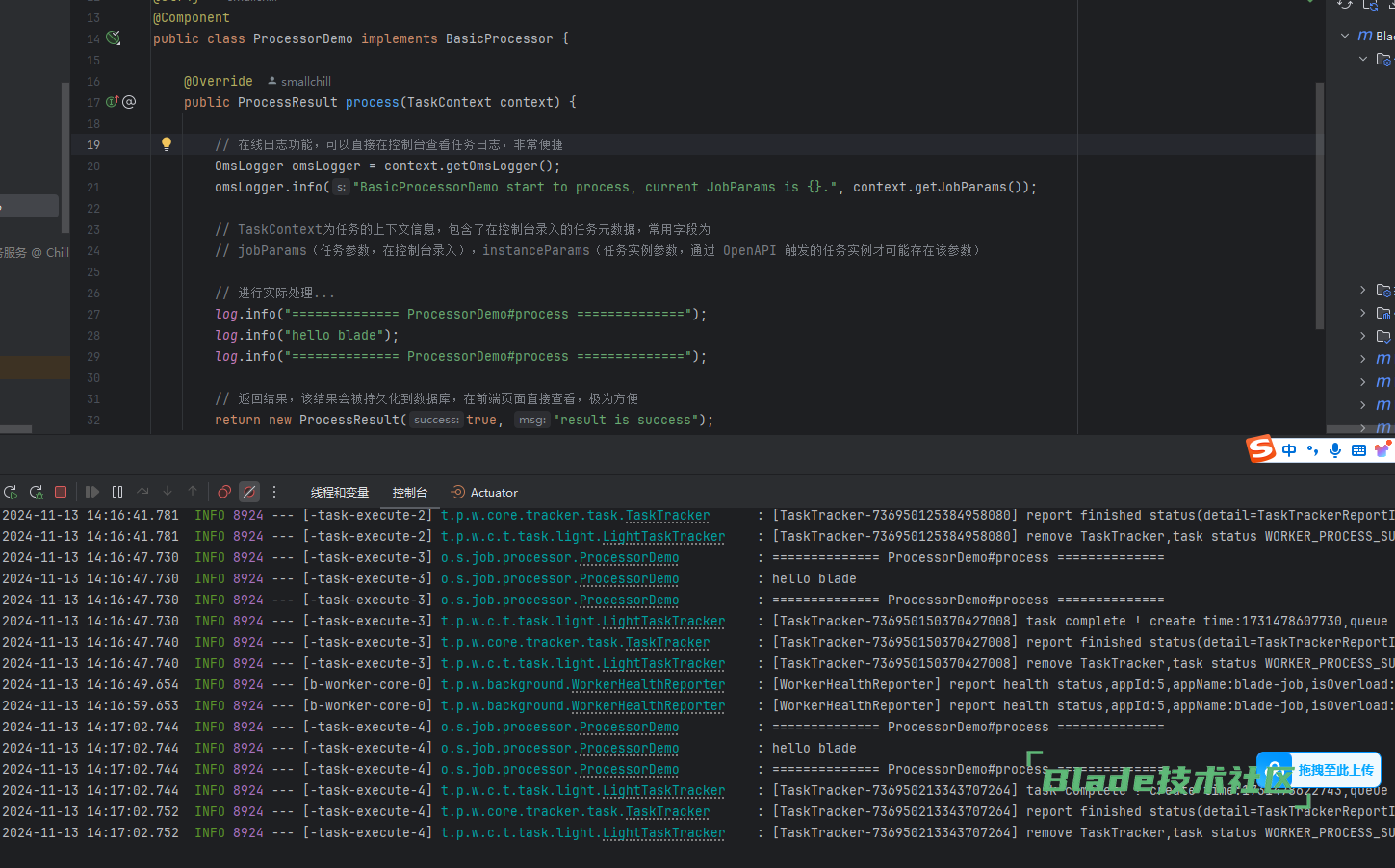Click the @Override annotation
The height and width of the screenshot is (868, 1395).
pos(219,81)
